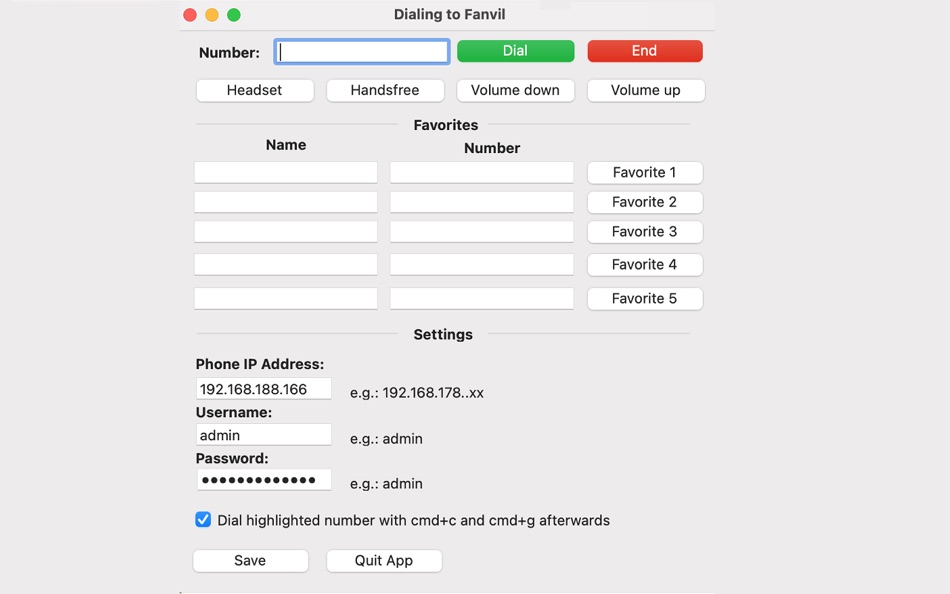Image resolution: width=950 pixels, height=594 pixels.
Task: Minimize window with yellow button
Action: click(x=211, y=15)
